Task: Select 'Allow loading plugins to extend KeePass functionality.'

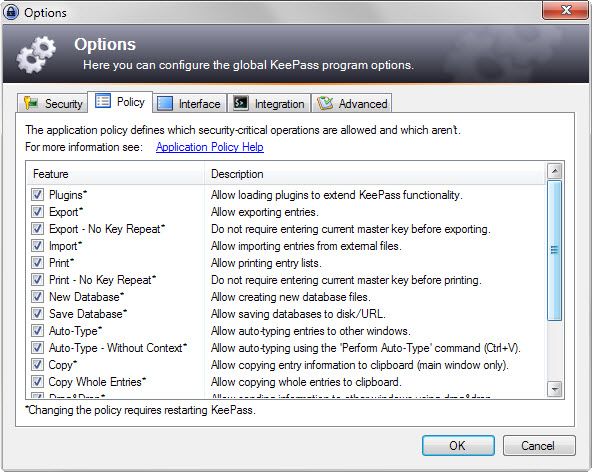Action: tap(337, 195)
